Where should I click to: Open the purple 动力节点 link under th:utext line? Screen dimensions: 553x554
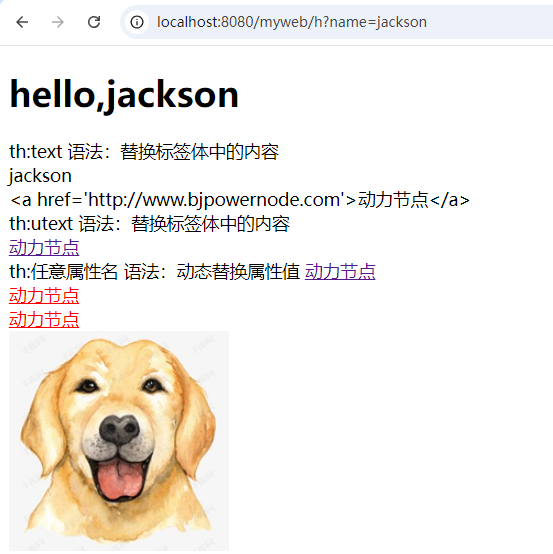pyautogui.click(x=44, y=247)
